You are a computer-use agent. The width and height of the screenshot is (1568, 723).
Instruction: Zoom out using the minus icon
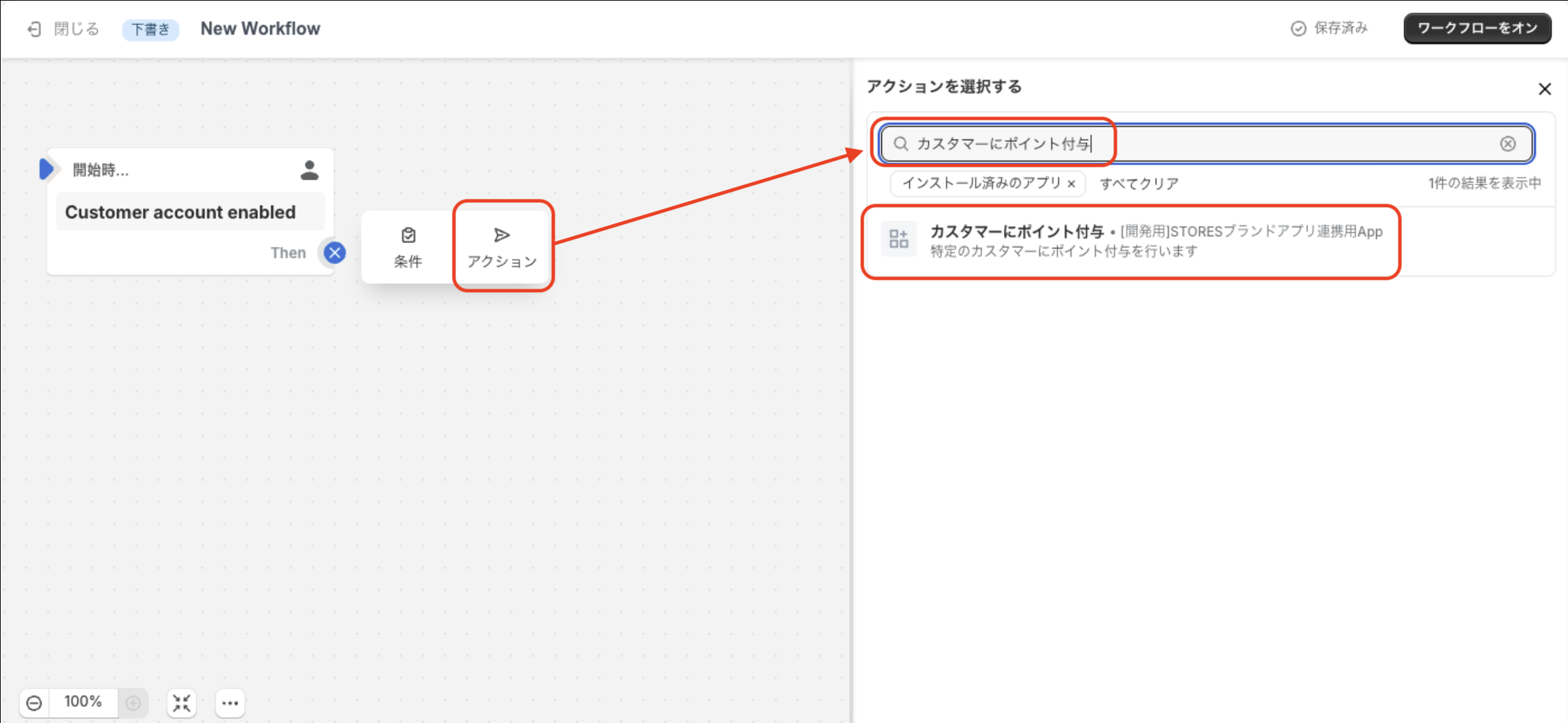pyautogui.click(x=35, y=702)
